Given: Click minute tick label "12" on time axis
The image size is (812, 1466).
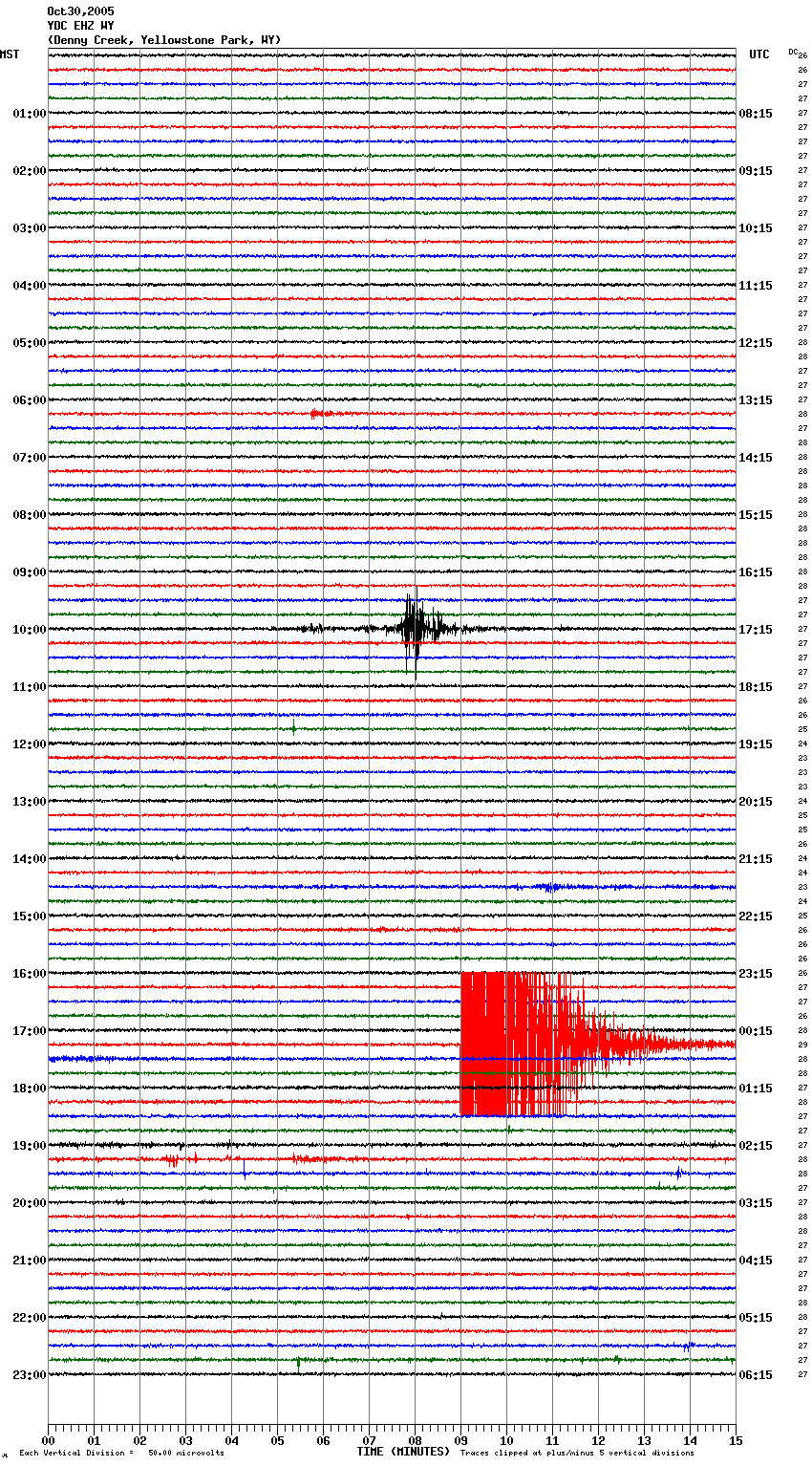Looking at the screenshot, I should 598,1440.
